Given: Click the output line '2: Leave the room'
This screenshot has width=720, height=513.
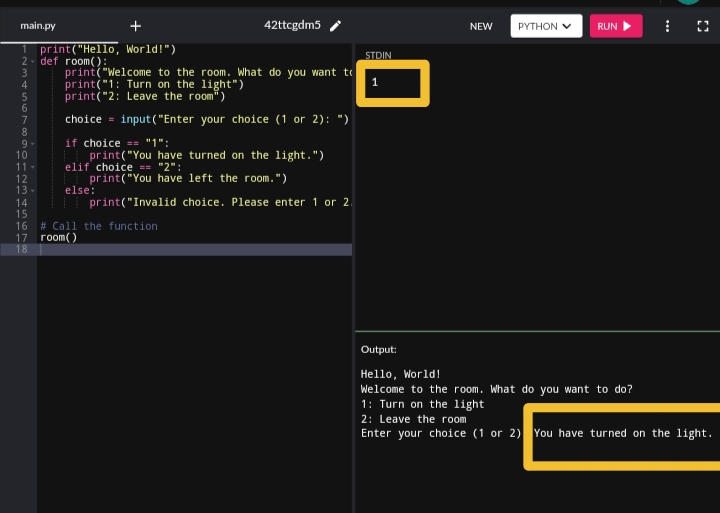Looking at the screenshot, I should [413, 419].
